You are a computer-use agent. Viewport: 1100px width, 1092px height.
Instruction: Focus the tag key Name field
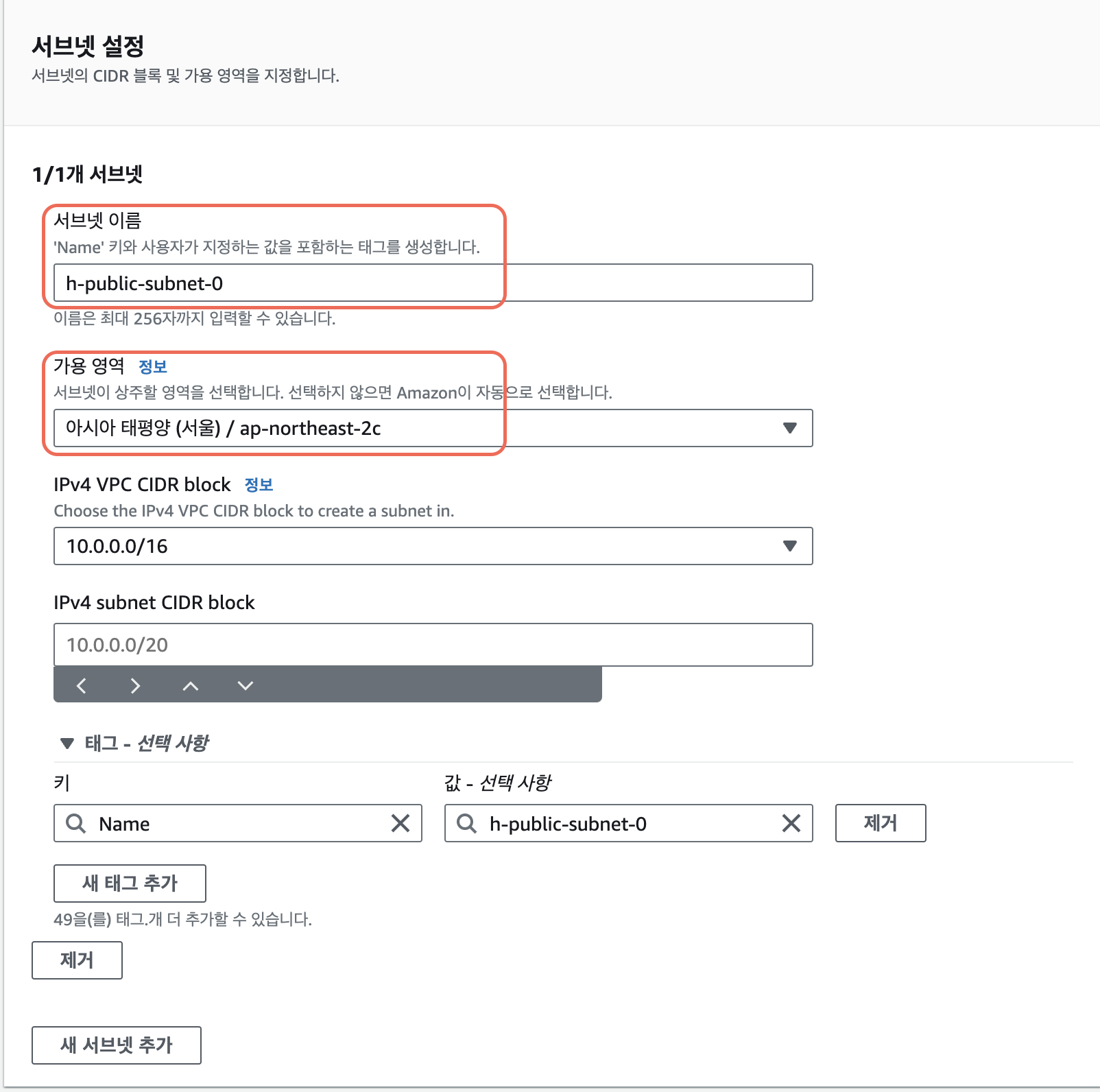(x=238, y=823)
